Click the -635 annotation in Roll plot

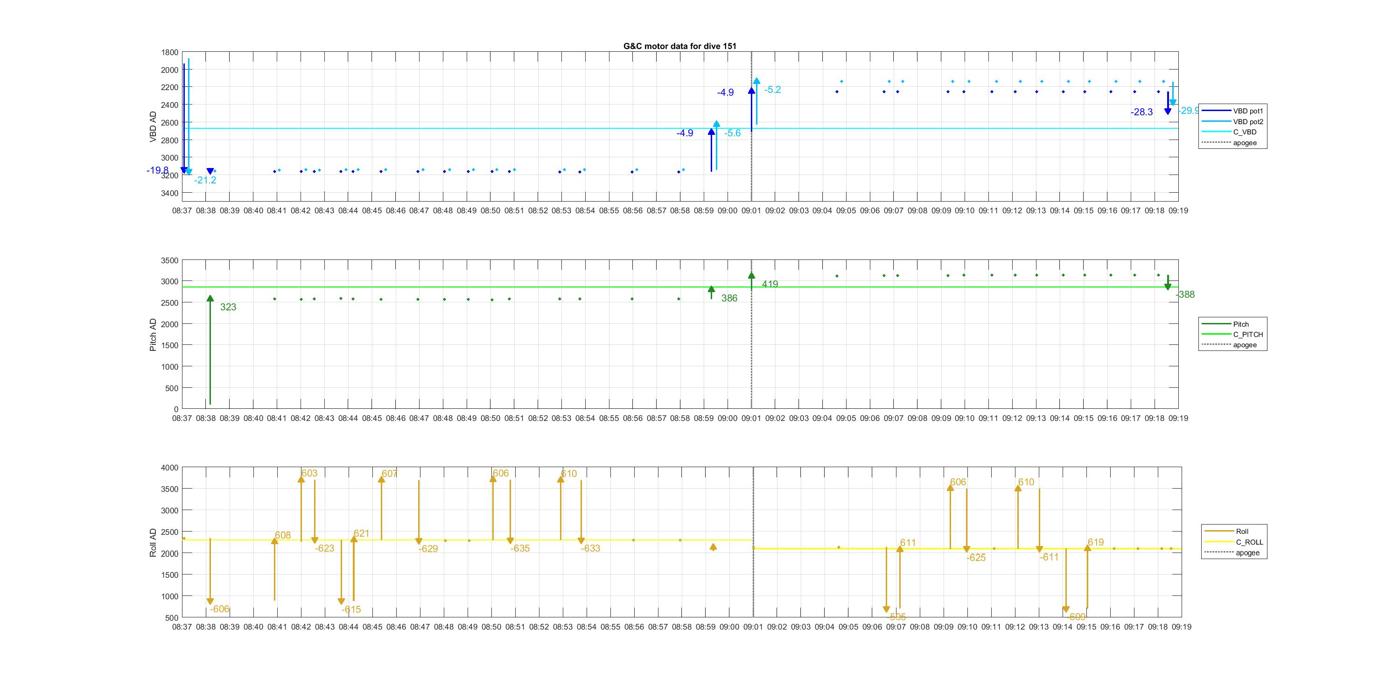[520, 548]
